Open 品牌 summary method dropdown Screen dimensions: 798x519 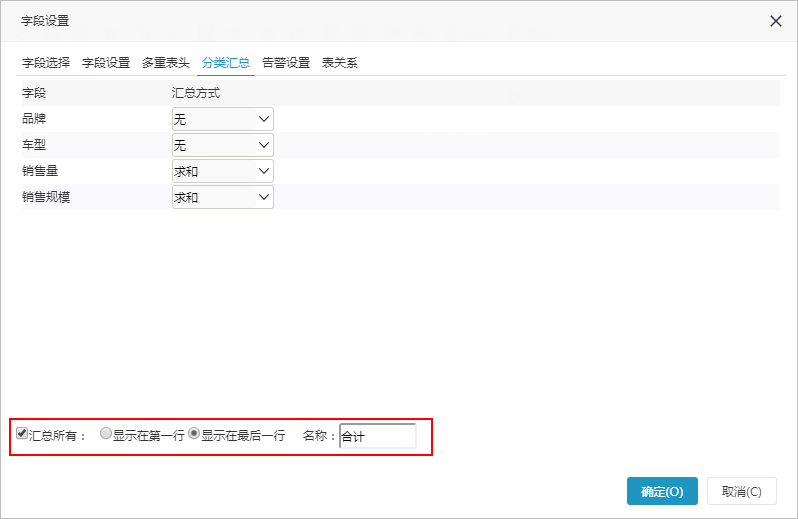[x=223, y=119]
